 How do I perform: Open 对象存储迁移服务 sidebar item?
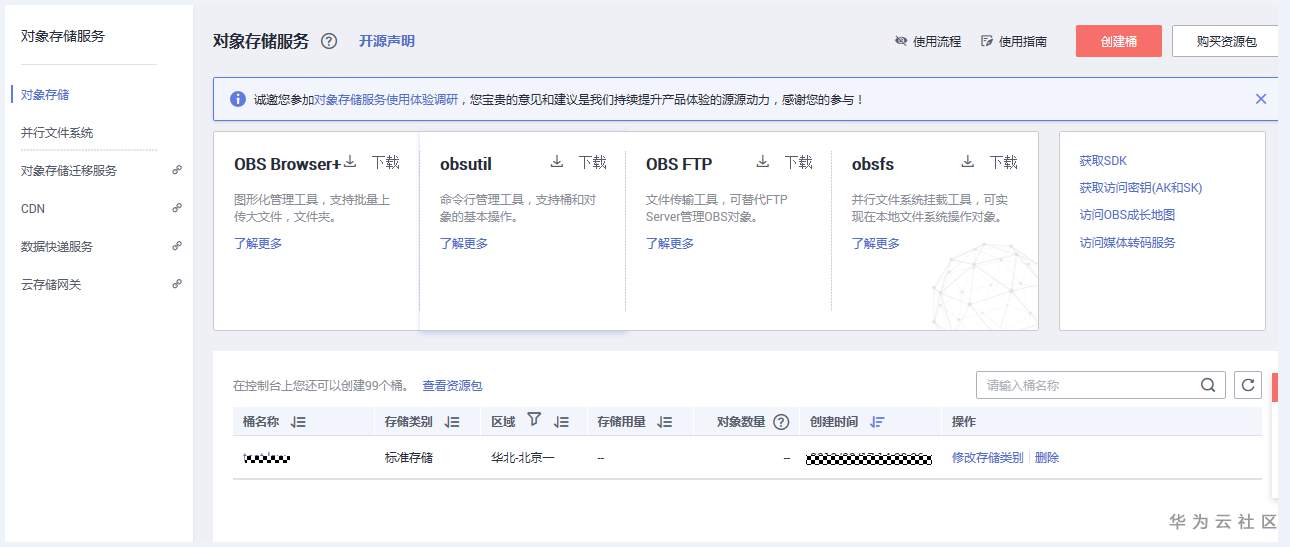[69, 171]
